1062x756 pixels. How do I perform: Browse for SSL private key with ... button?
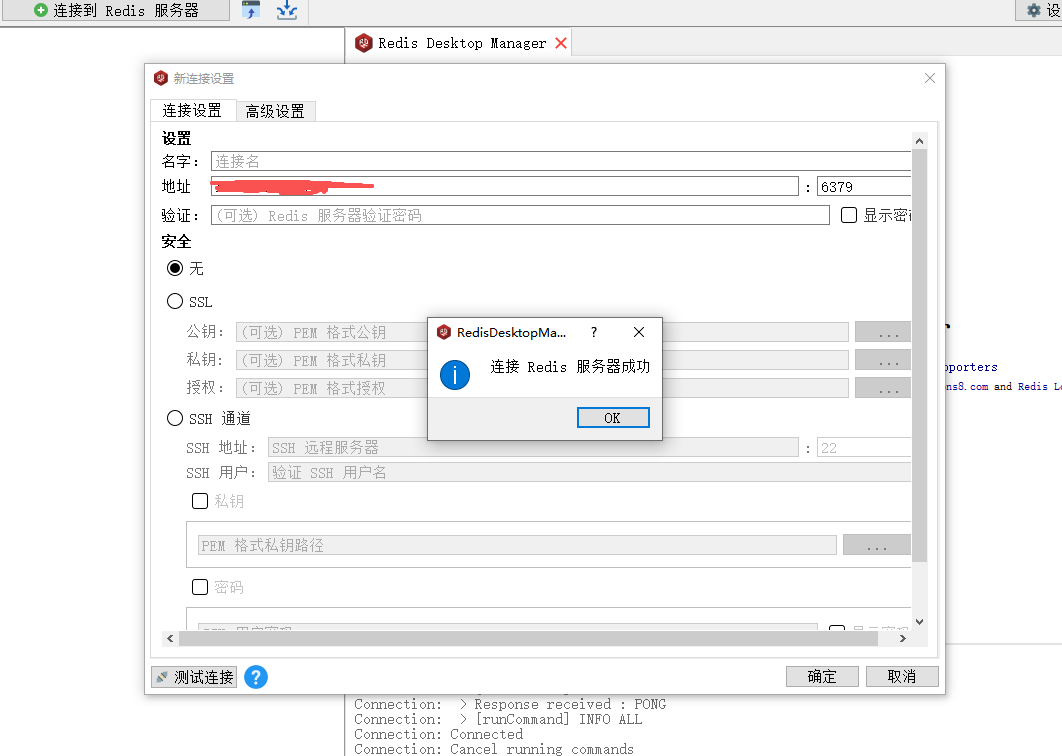pos(883,360)
